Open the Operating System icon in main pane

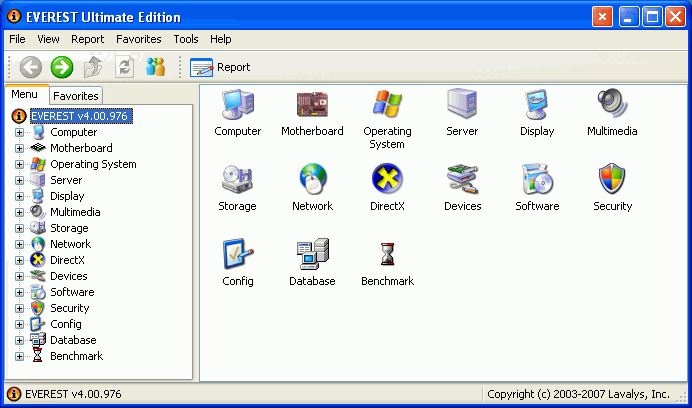point(387,105)
